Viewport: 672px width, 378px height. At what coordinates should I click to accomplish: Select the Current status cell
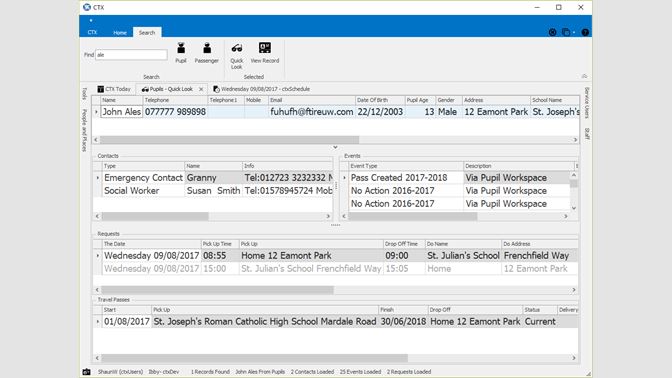540,322
